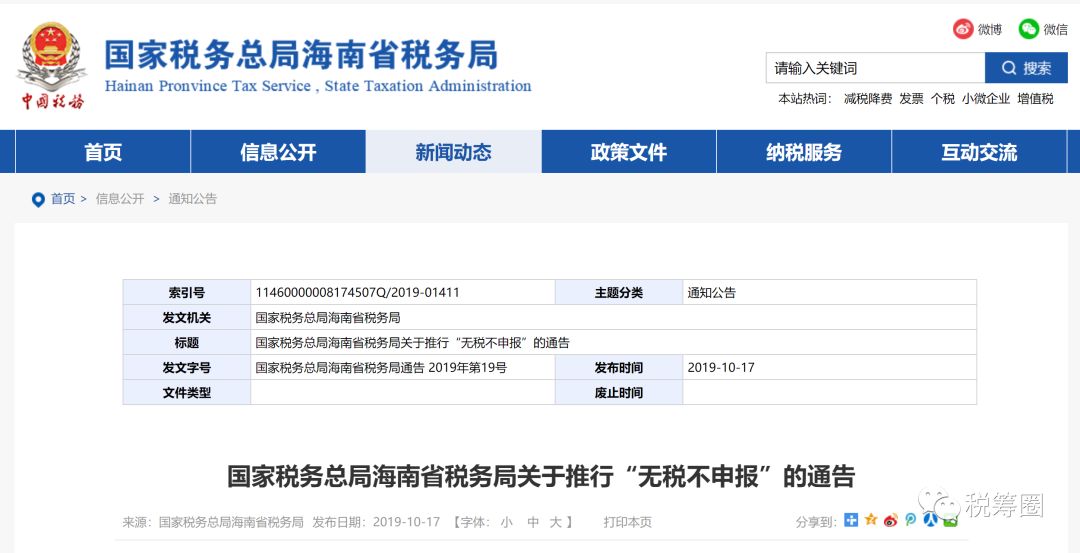1080x553 pixels.
Task: Click hot word 个税
Action: pos(943,99)
